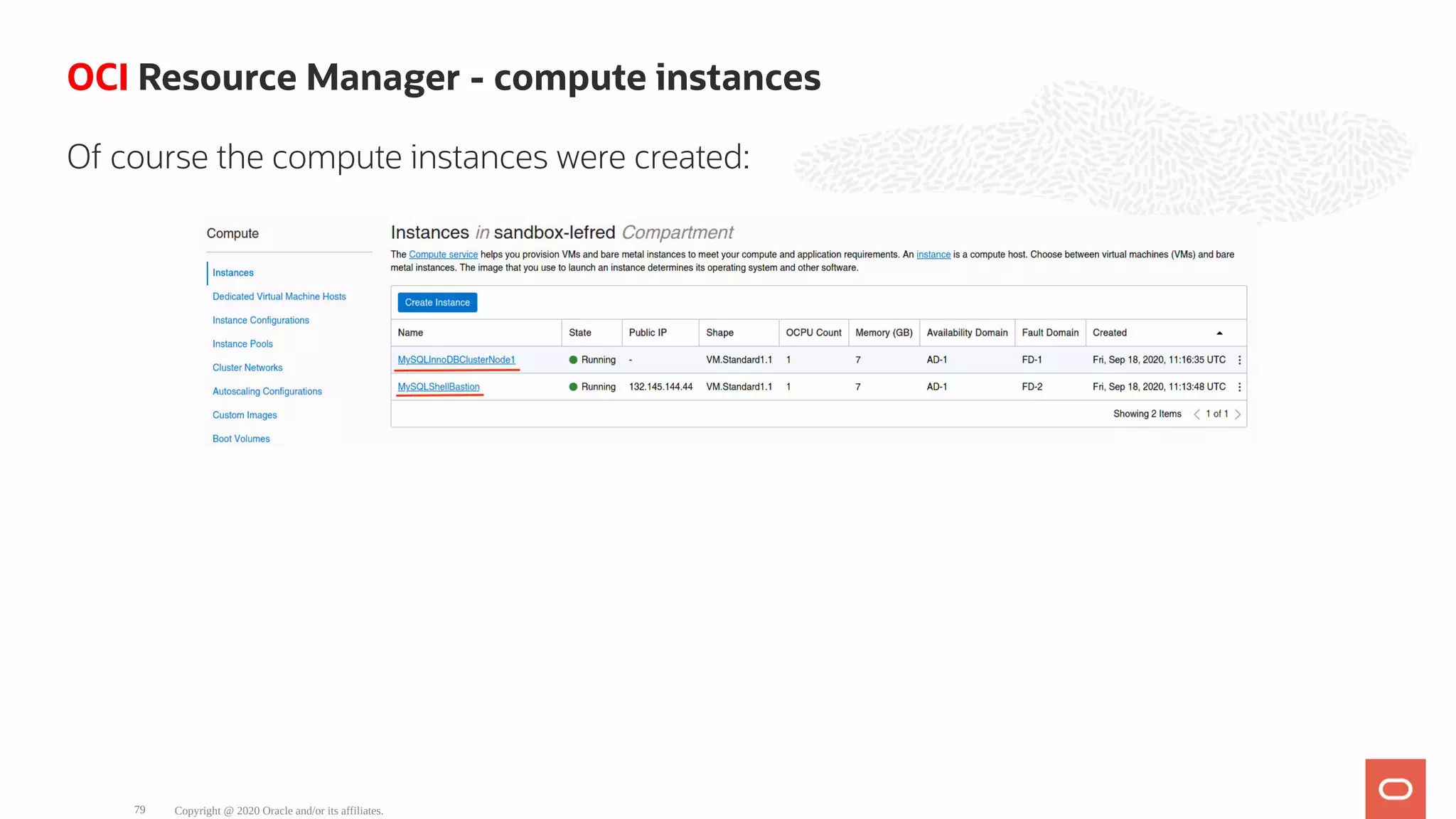1456x819 pixels.
Task: Open Cluster Networks section
Action: pos(247,368)
